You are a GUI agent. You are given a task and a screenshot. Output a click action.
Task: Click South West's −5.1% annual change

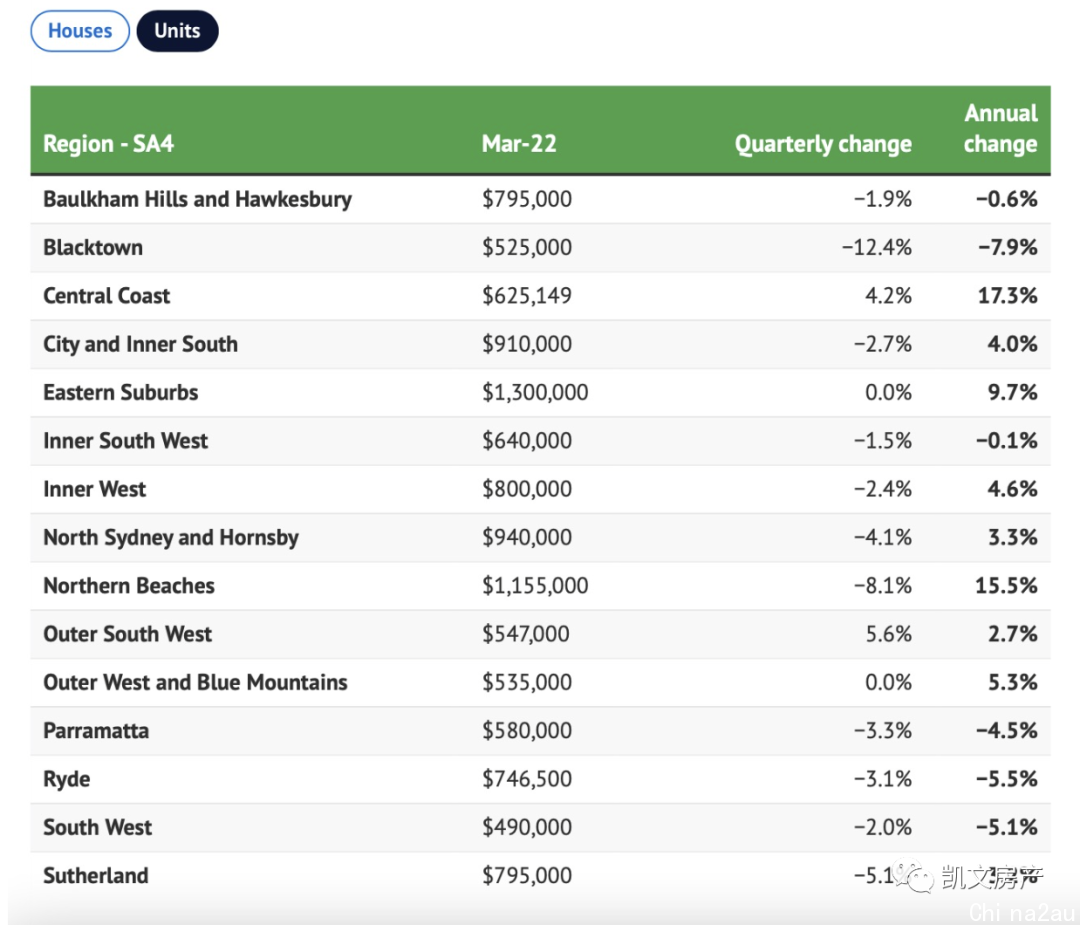pyautogui.click(x=1007, y=827)
